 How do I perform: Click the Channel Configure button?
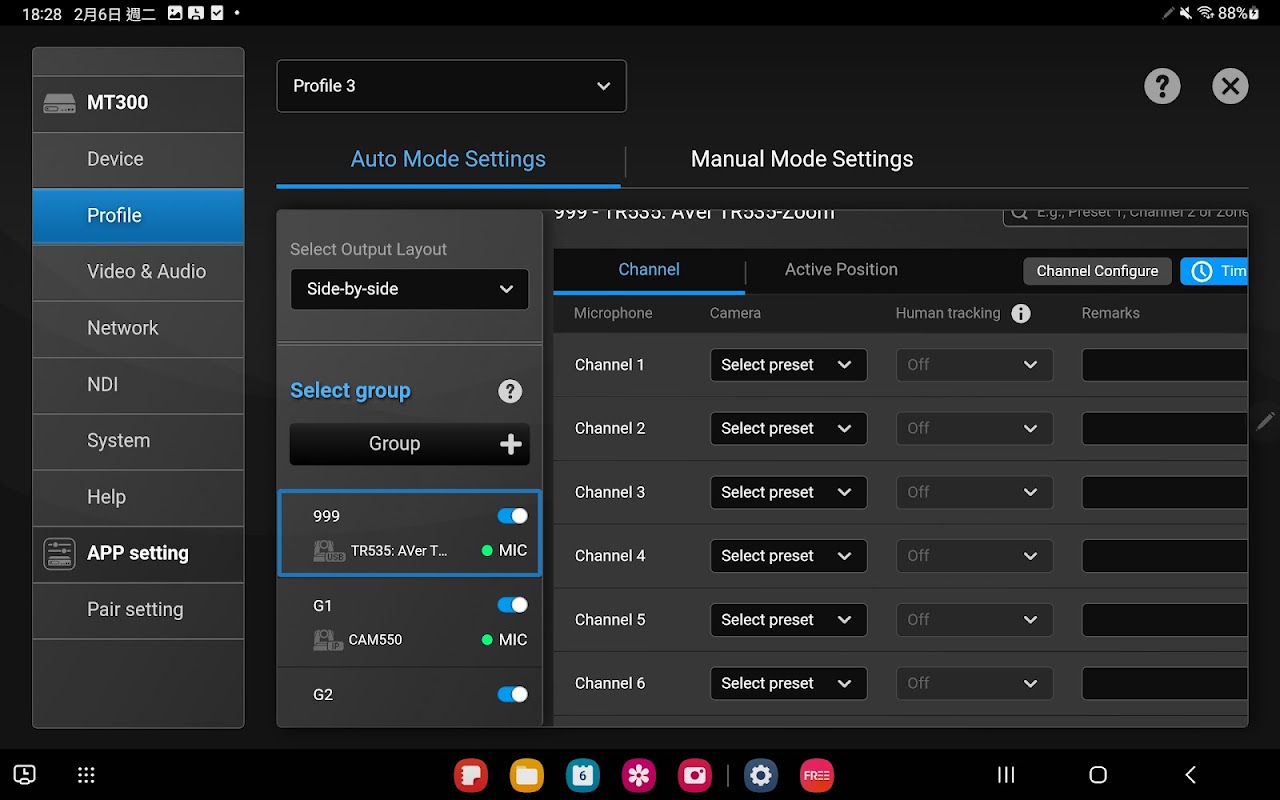click(1096, 271)
